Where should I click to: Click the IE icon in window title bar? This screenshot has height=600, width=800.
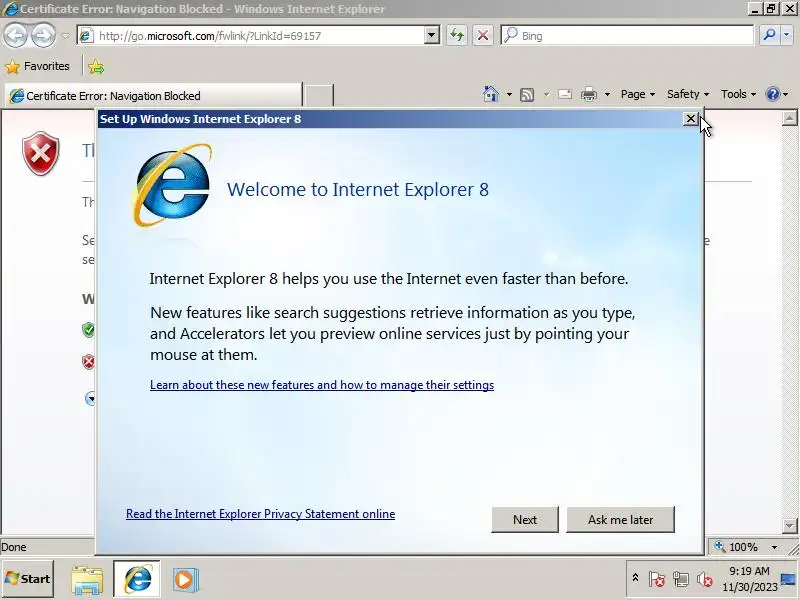click(10, 9)
